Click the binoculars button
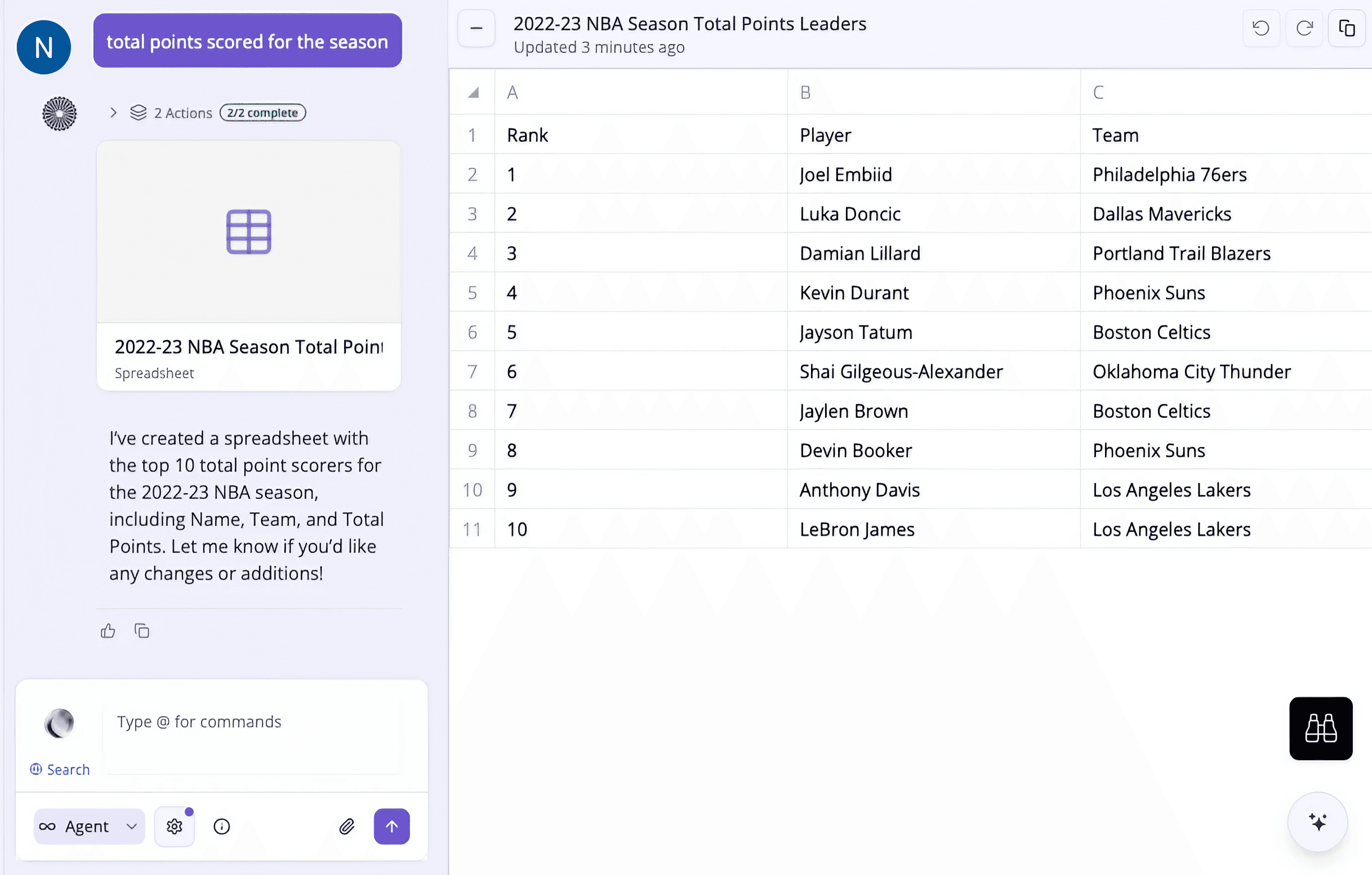 coord(1320,727)
